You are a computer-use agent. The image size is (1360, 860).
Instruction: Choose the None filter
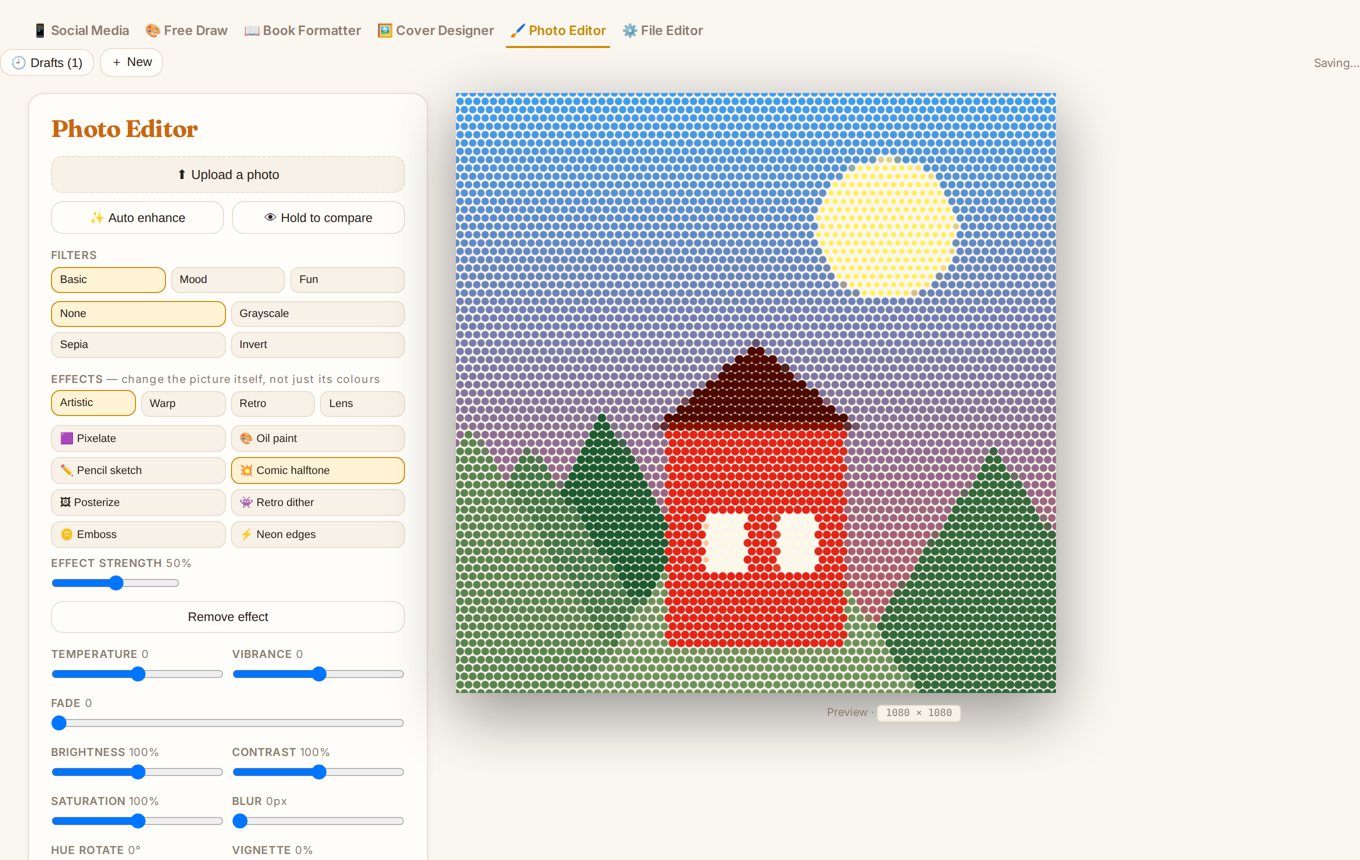138,314
